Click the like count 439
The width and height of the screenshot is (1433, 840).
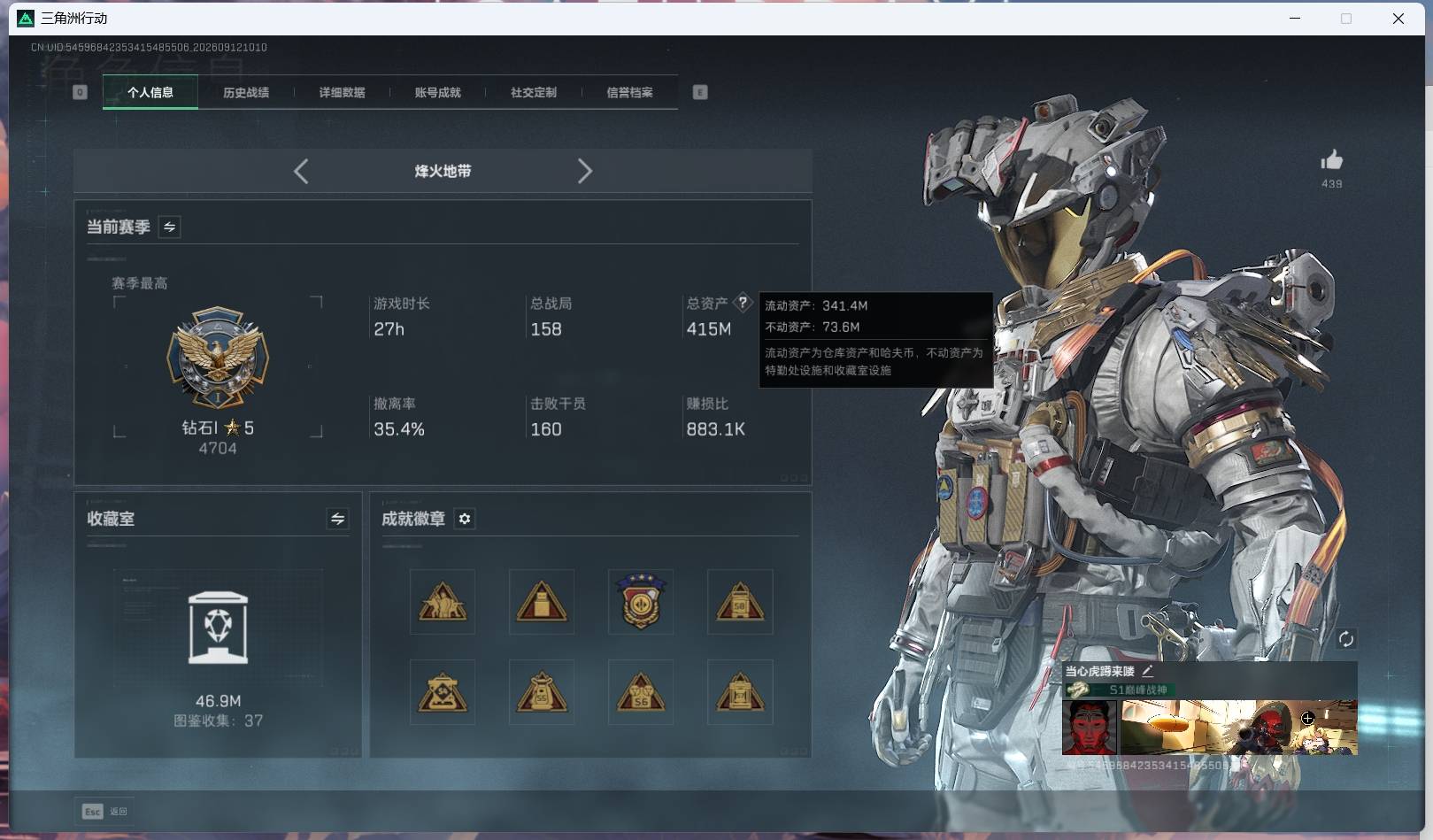coord(1332,184)
